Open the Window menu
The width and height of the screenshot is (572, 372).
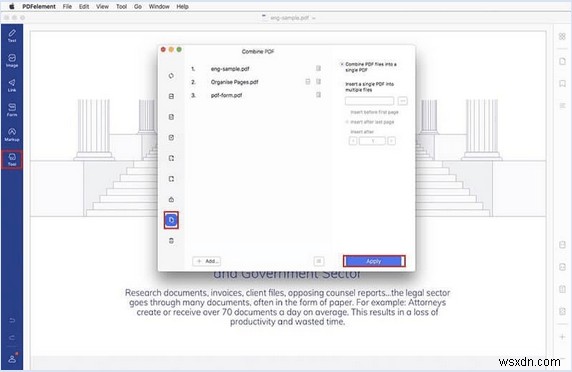pos(159,6)
